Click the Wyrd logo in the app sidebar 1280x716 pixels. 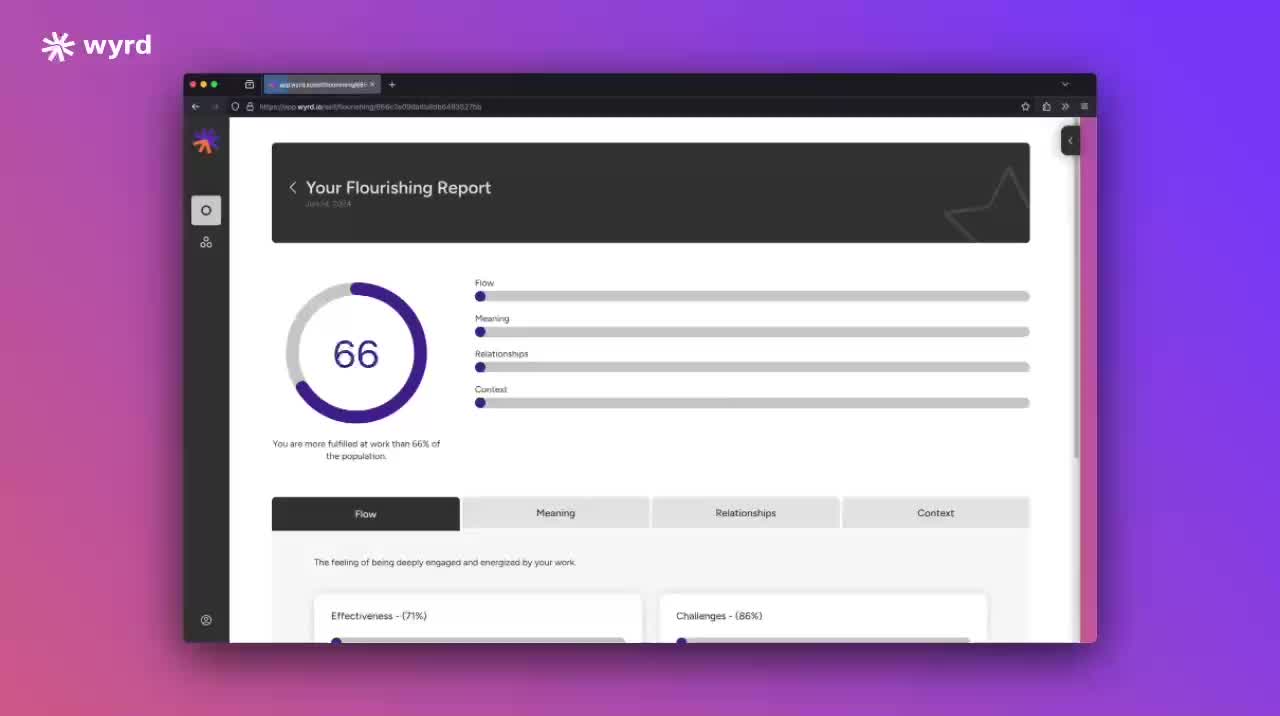[206, 141]
